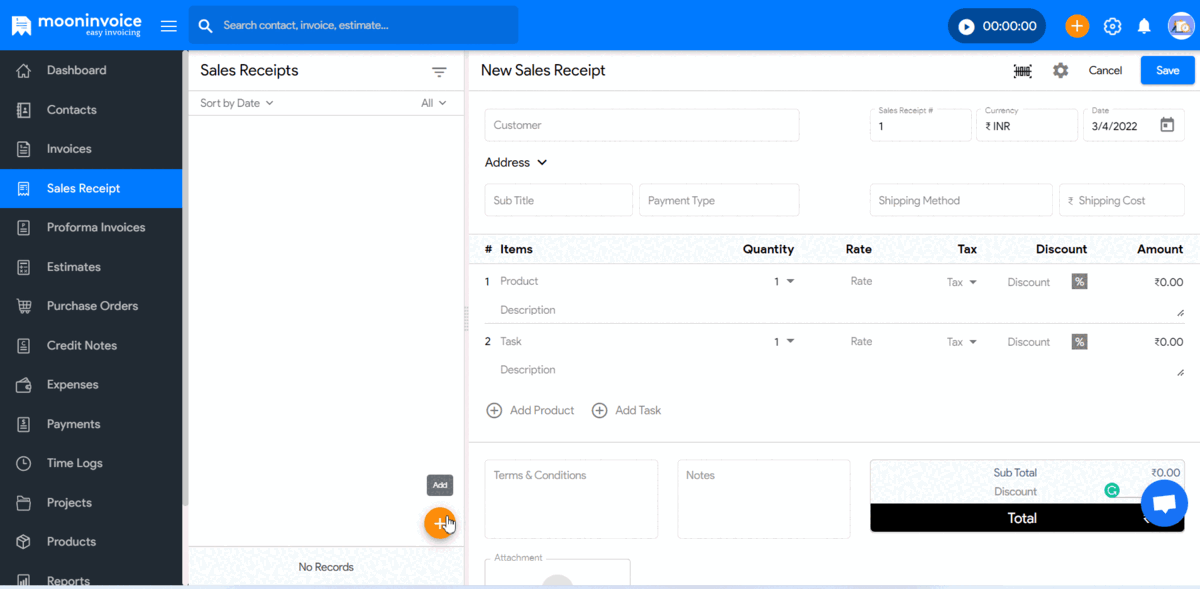The image size is (1200, 589).
Task: Focus the Customer field
Action: tap(642, 125)
